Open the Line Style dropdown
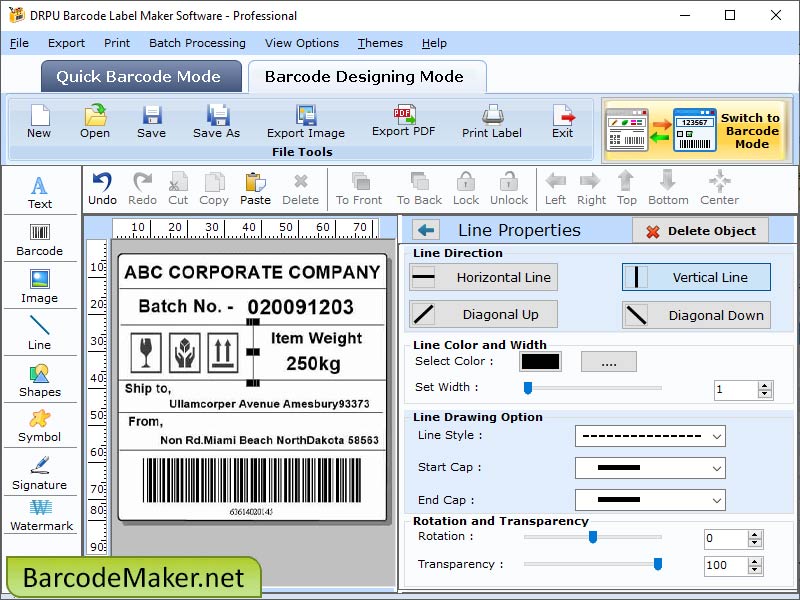 (650, 436)
